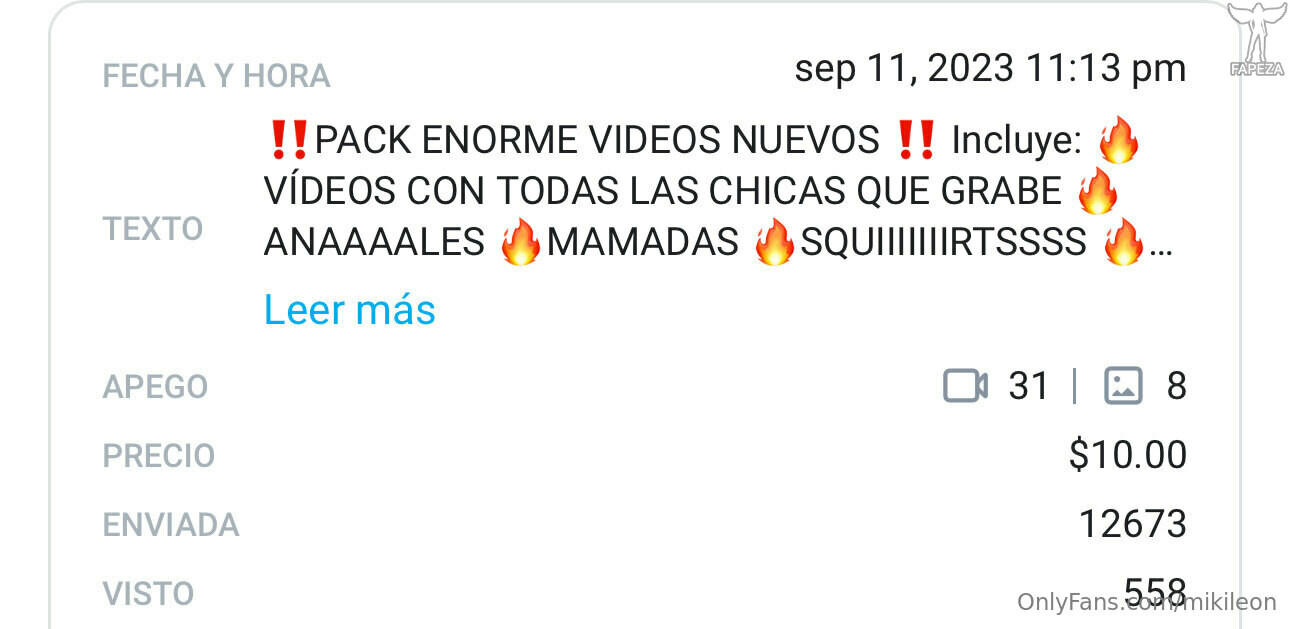
Task: Click the fire emoji after 'QUE GRABE'
Action: [1098, 191]
